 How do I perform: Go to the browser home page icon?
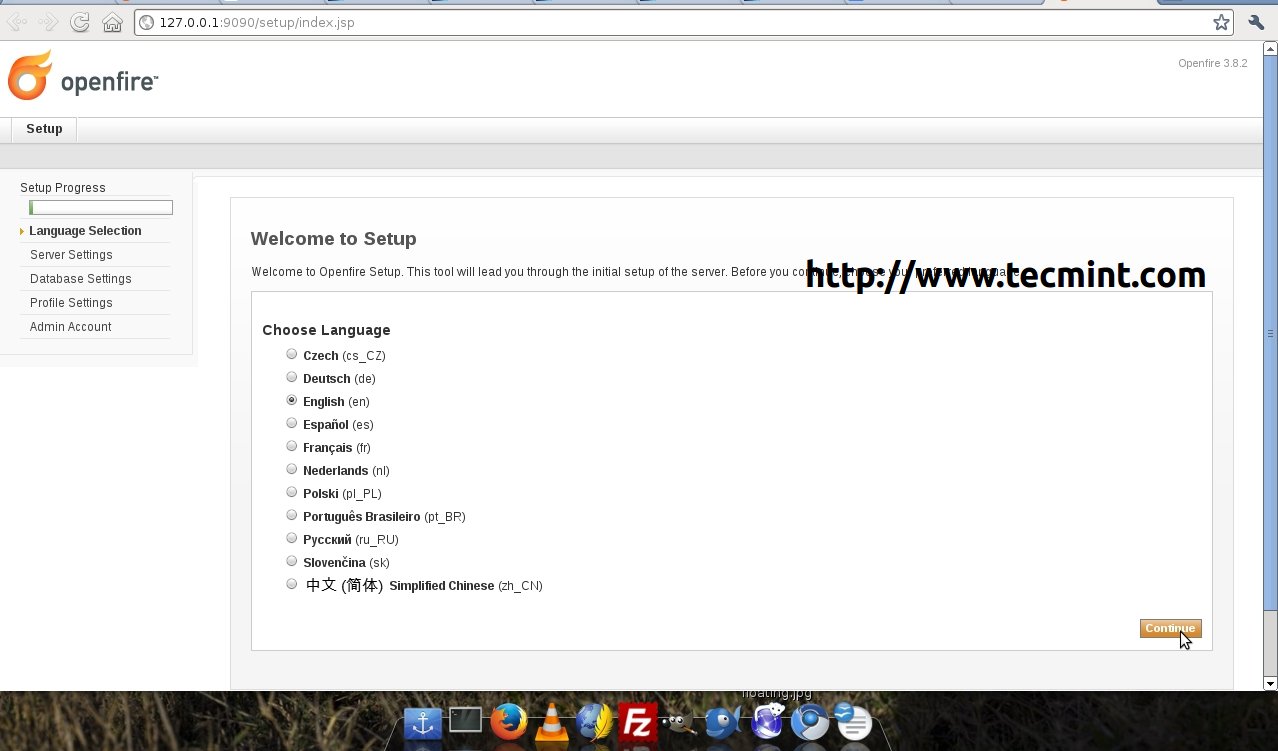pyautogui.click(x=112, y=22)
